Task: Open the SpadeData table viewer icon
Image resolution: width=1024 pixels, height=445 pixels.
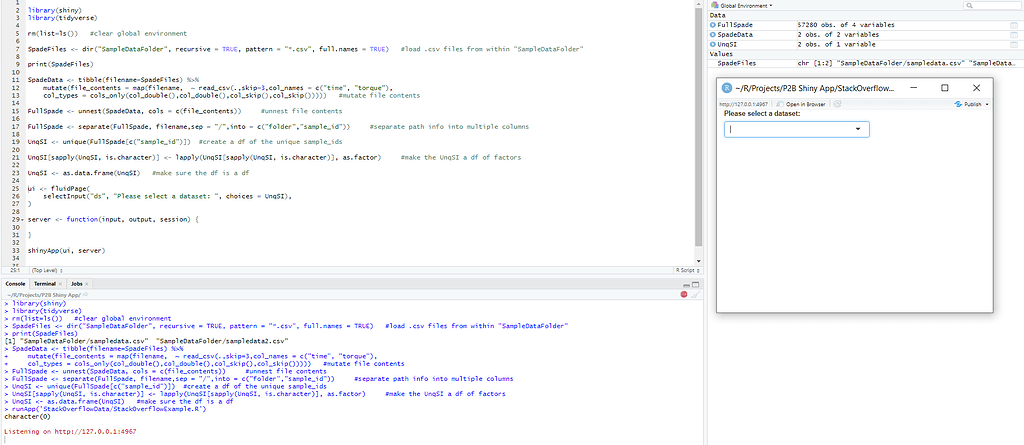Action: [x=1015, y=33]
